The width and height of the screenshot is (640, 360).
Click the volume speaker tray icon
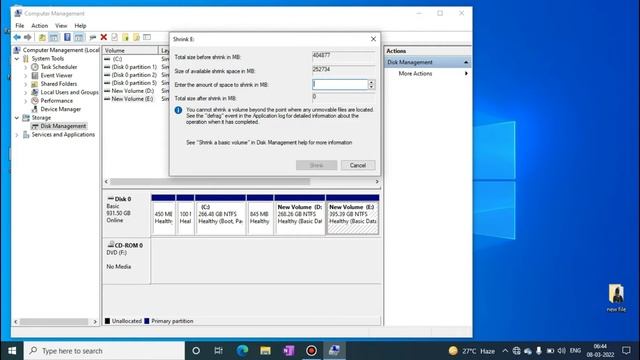(562, 351)
